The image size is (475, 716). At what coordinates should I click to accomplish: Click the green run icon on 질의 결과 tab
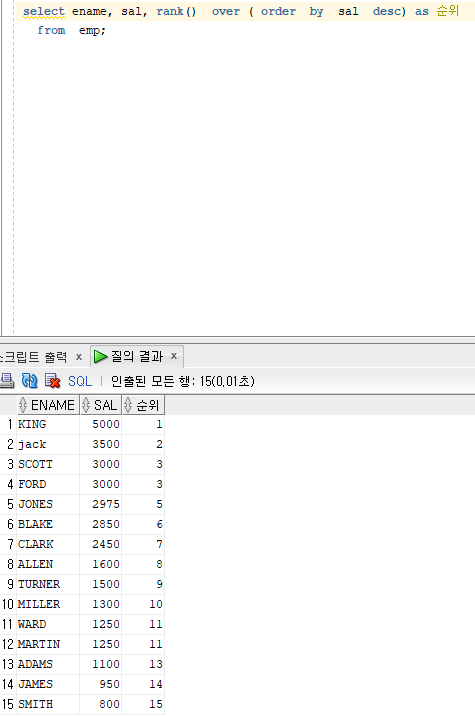(x=100, y=356)
